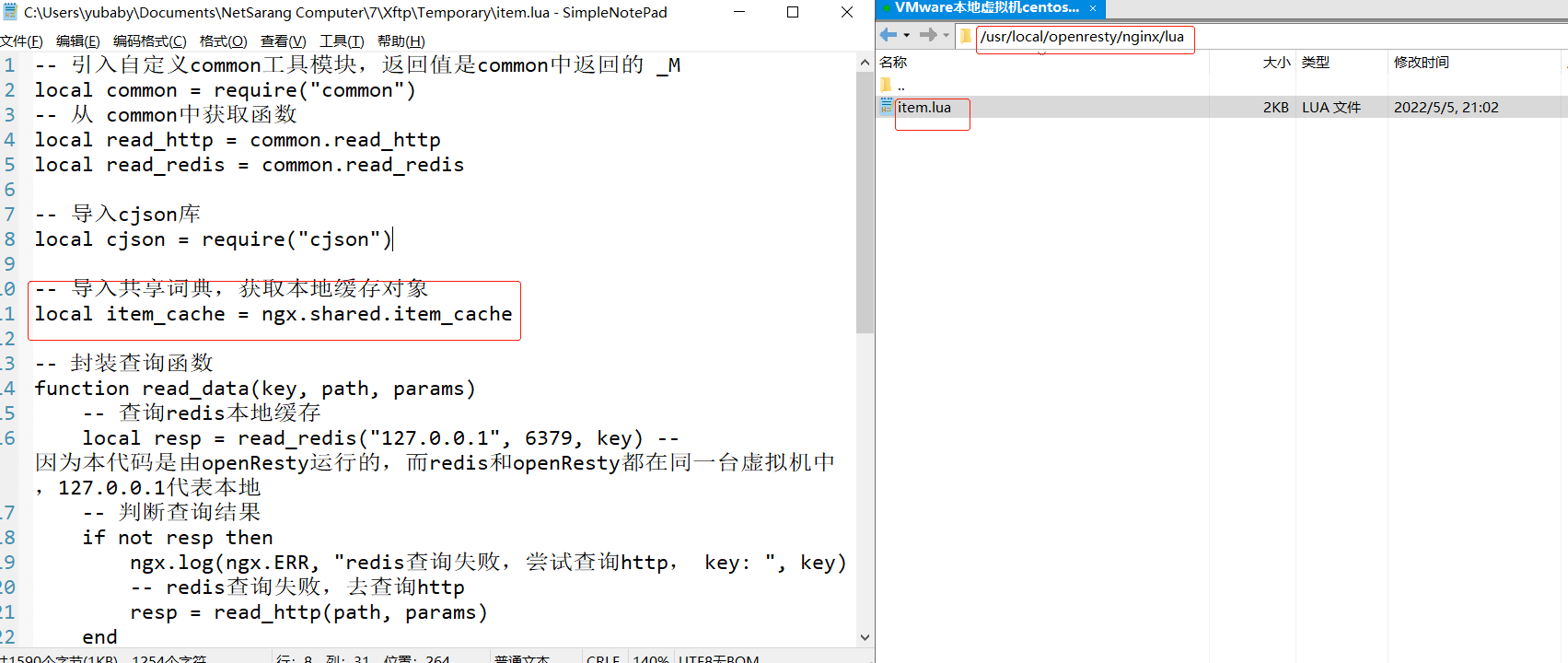The height and width of the screenshot is (663, 1568).
Task: Open the 查看(V) menu
Action: (283, 41)
